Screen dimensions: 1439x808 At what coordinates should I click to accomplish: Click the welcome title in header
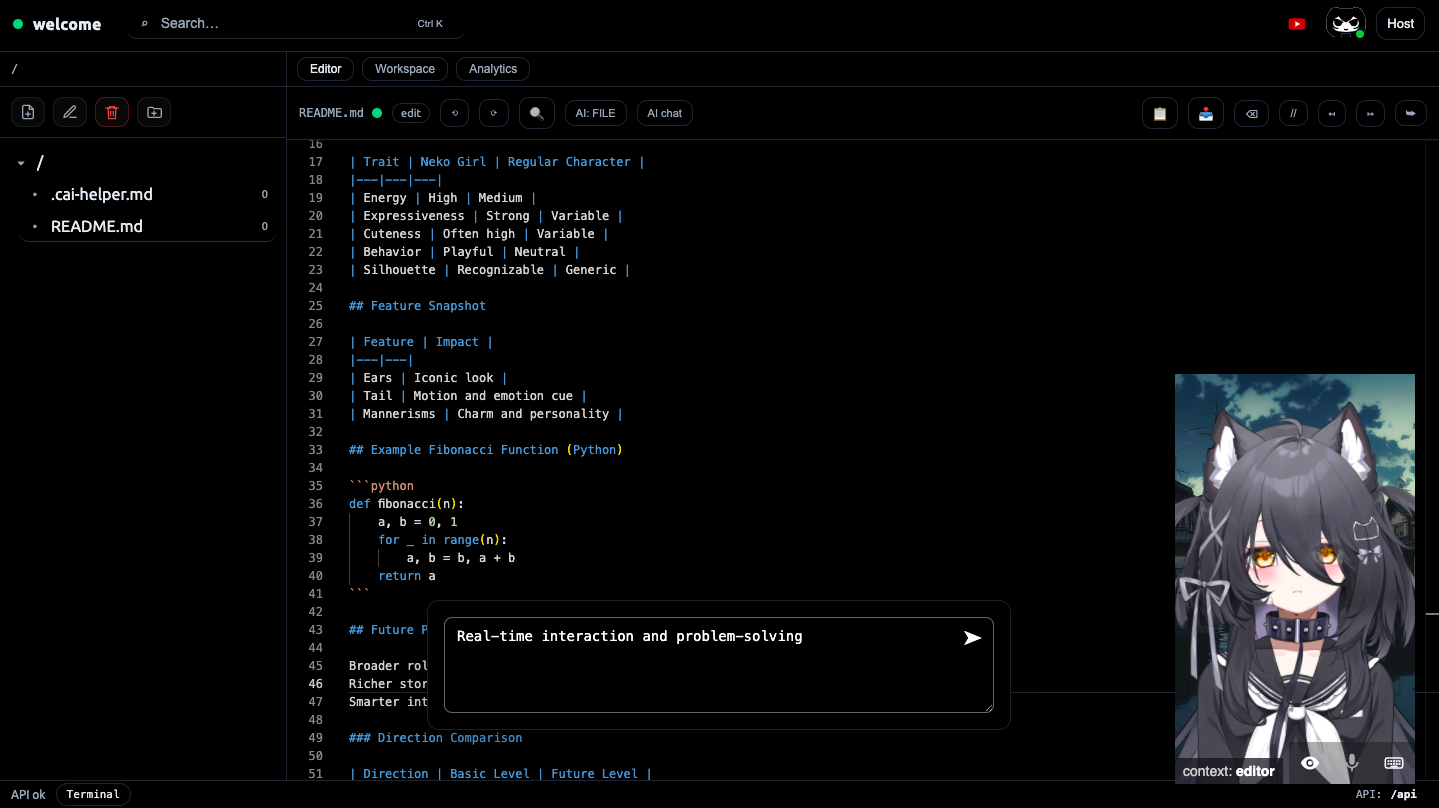67,24
